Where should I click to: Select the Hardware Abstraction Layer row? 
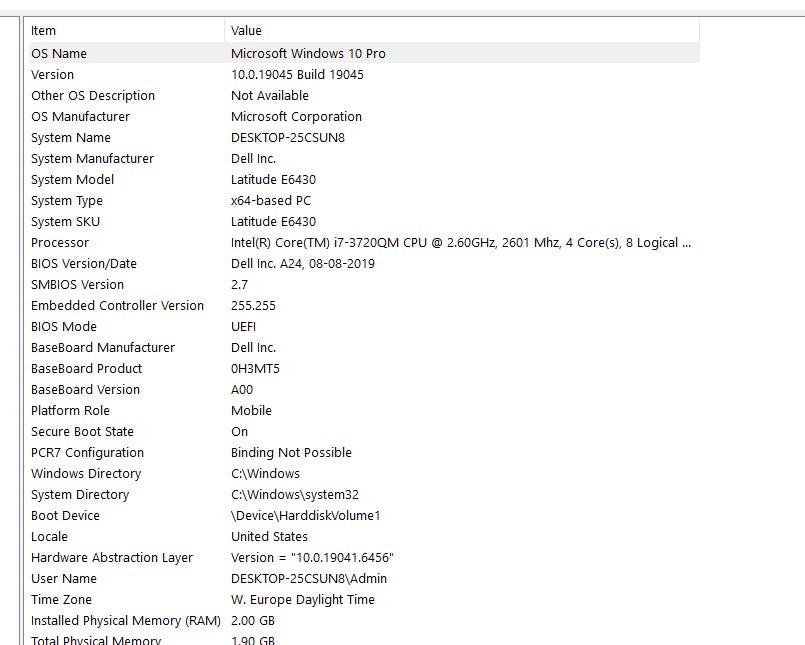(x=364, y=558)
